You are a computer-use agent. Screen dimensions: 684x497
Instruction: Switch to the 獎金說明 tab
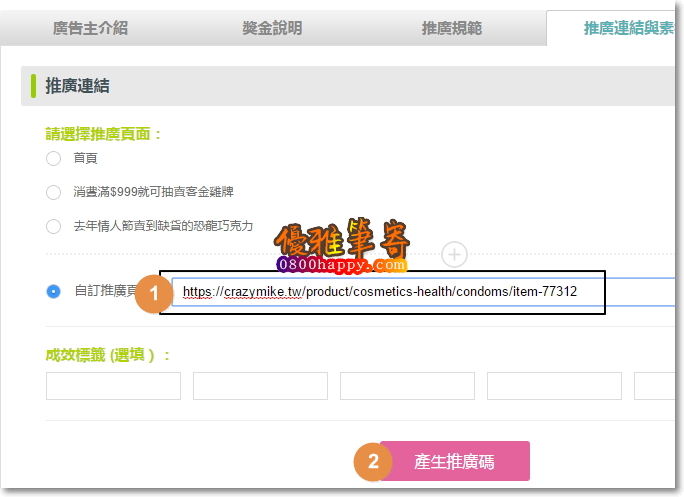coord(272,28)
